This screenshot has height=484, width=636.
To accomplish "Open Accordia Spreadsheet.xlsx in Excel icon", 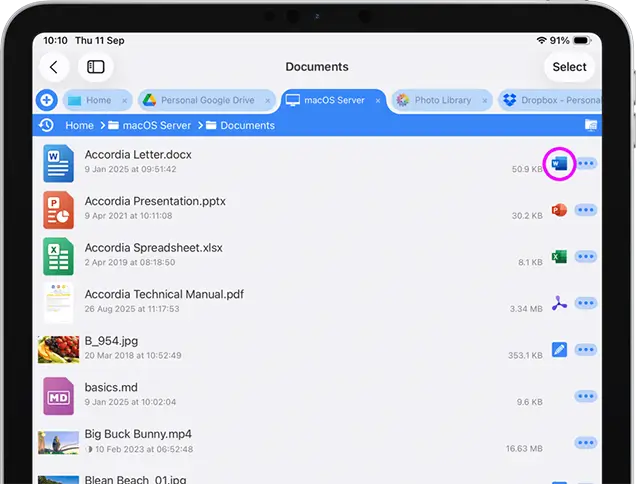I will pos(559,256).
